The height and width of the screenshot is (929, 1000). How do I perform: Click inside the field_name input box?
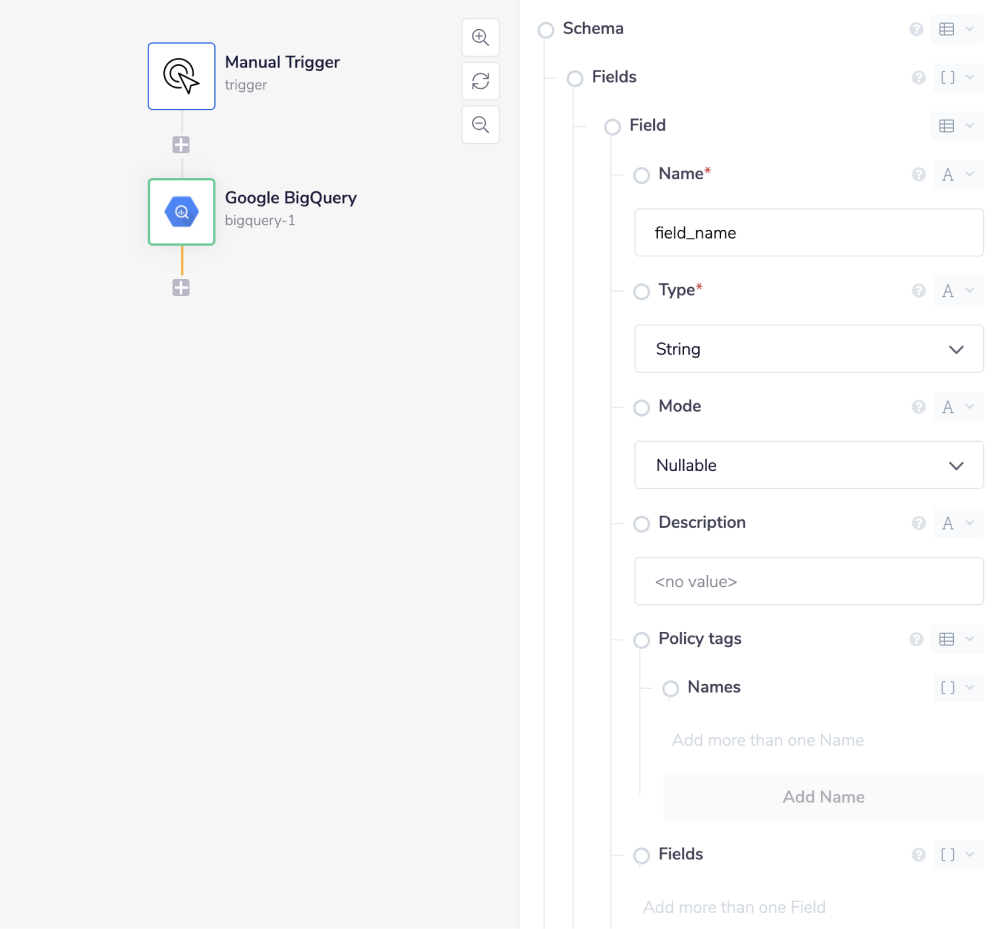coord(808,231)
